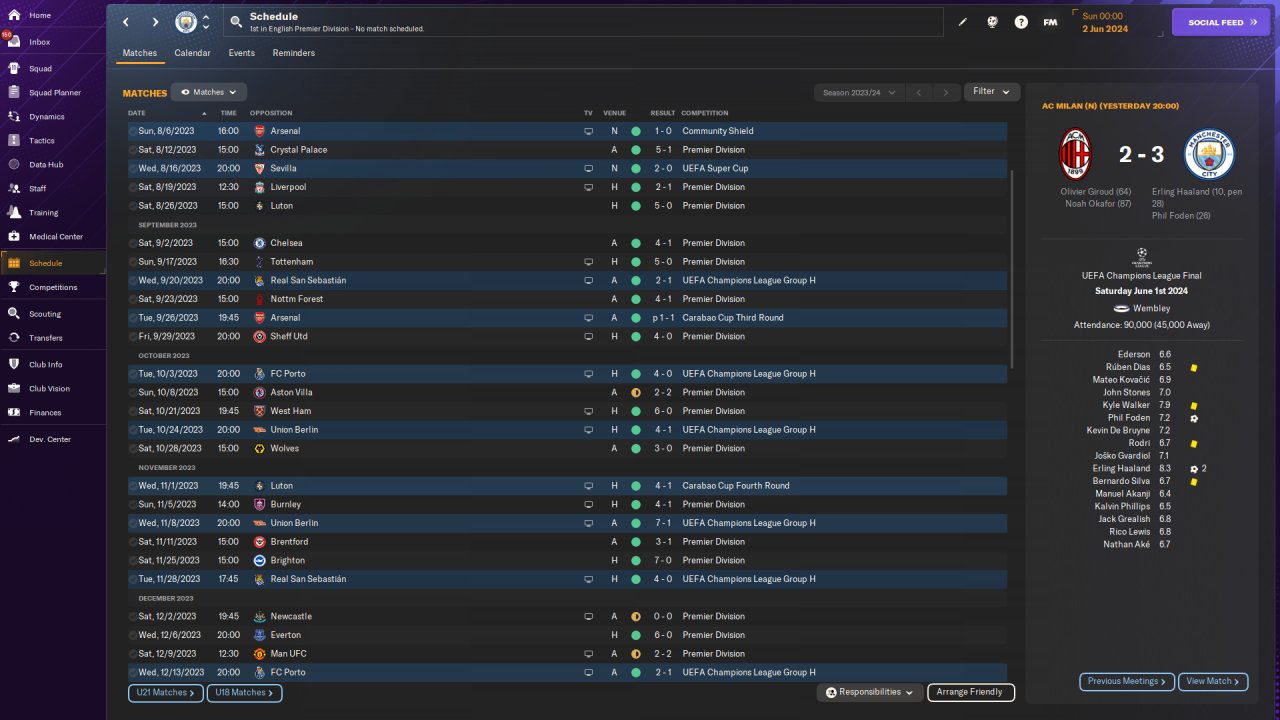Sort by the DATE column header
The image size is (1280, 720).
137,113
